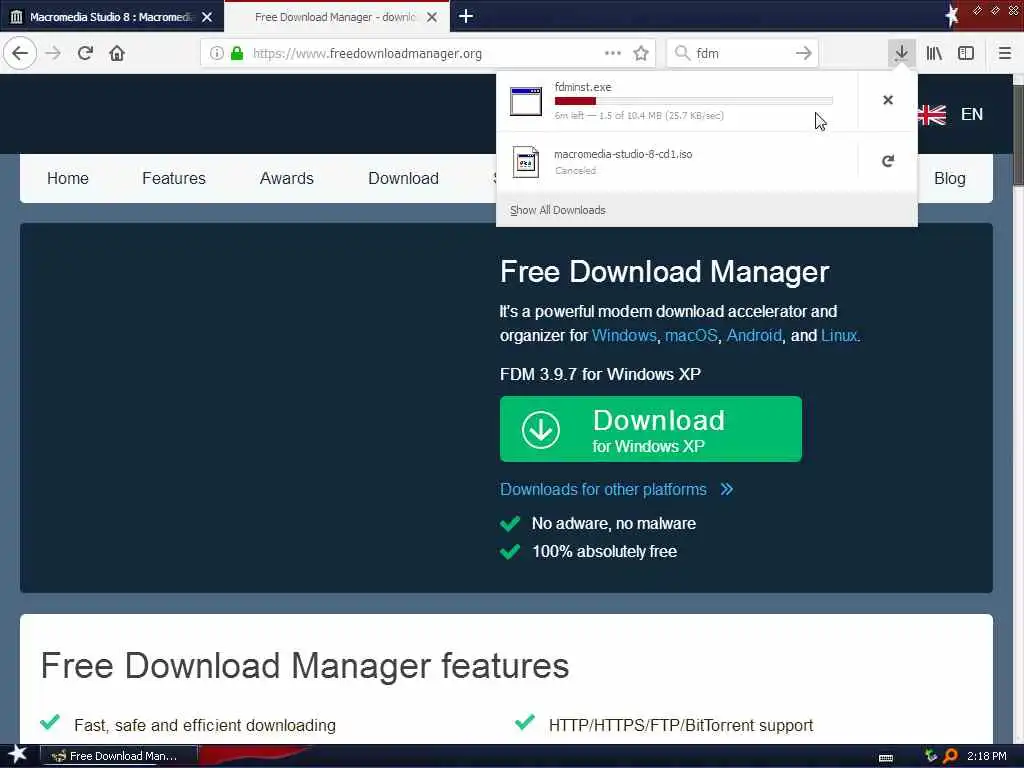Show site information icon in address bar
This screenshot has height=768, width=1024.
click(216, 53)
